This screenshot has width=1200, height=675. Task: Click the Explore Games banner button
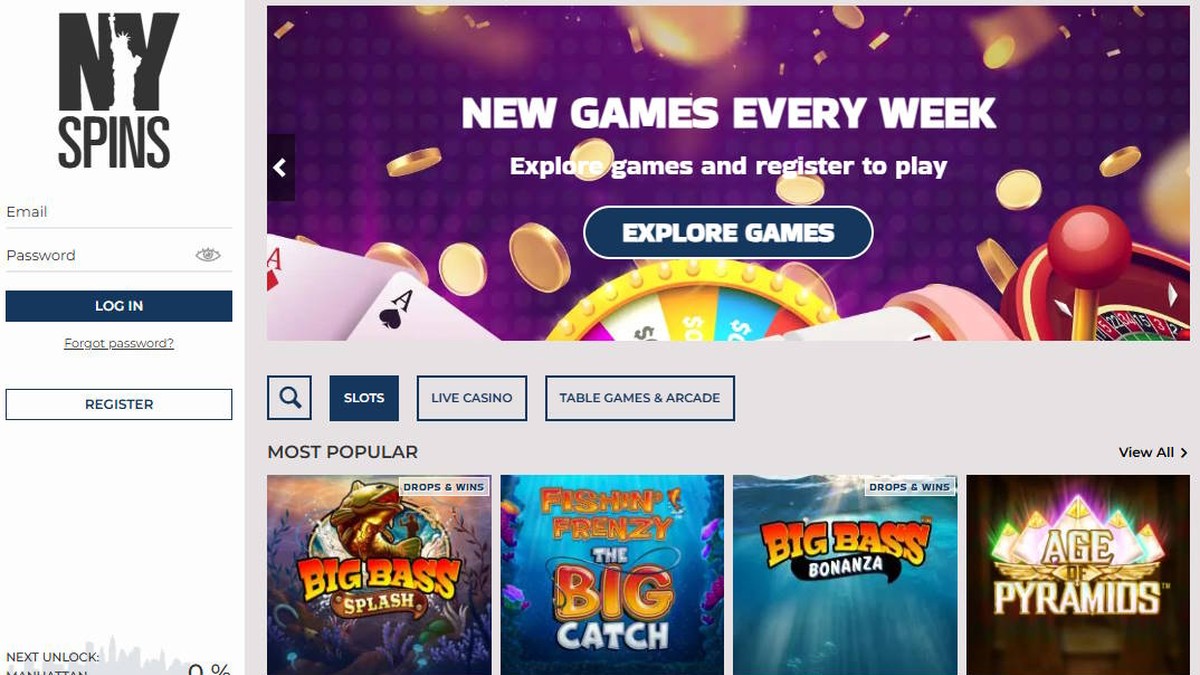click(728, 233)
